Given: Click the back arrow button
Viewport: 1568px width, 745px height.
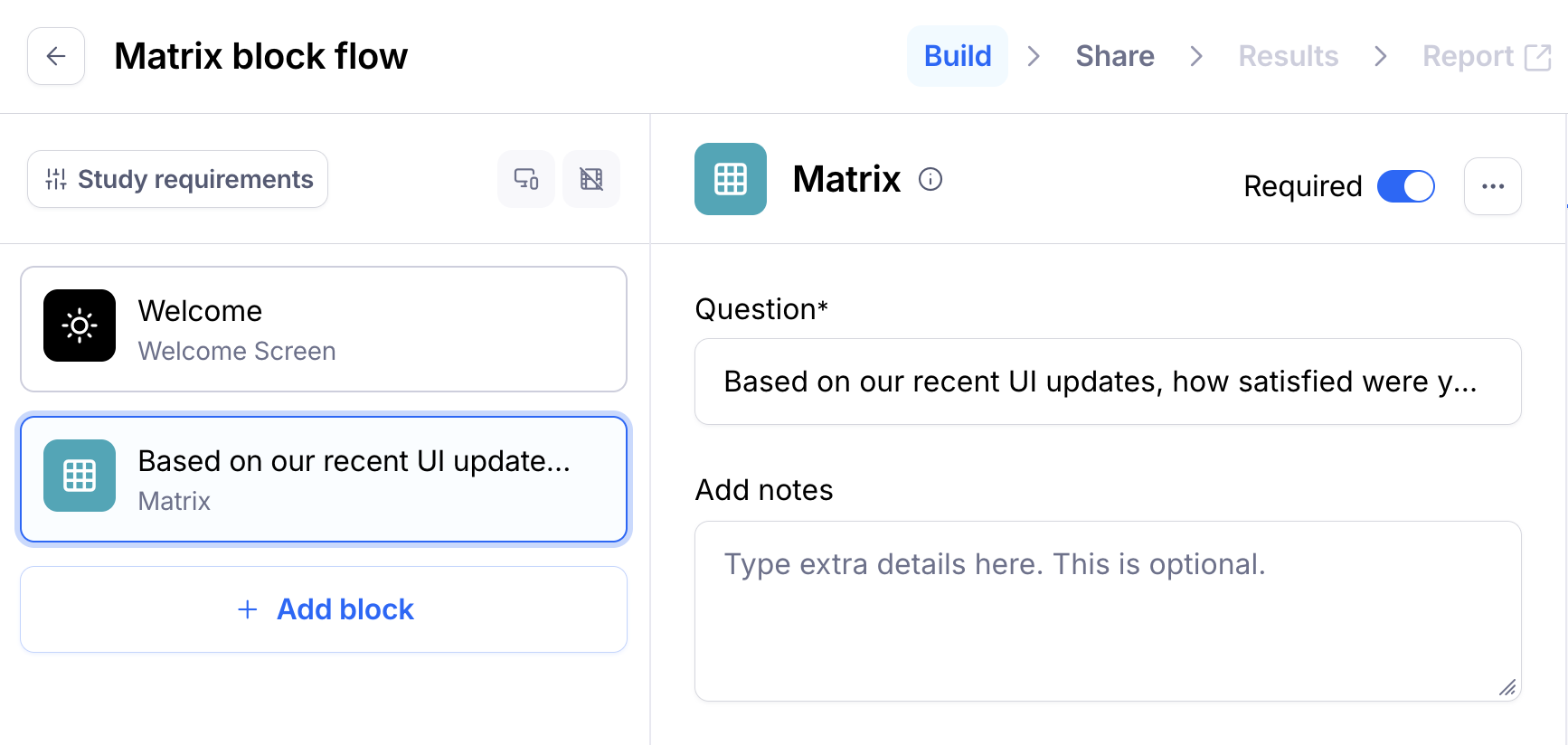Looking at the screenshot, I should 56,56.
